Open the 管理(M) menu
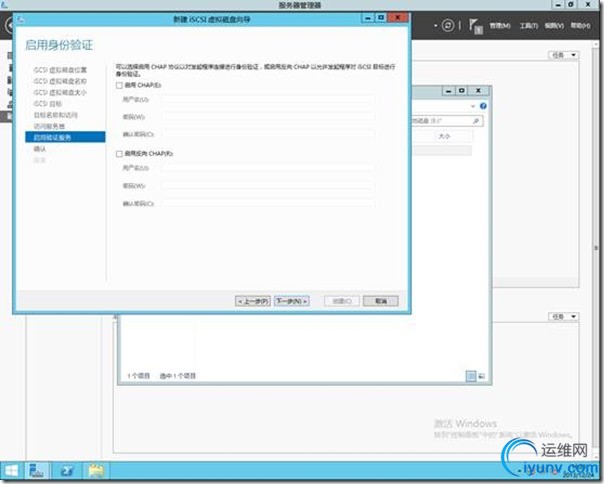 500,26
